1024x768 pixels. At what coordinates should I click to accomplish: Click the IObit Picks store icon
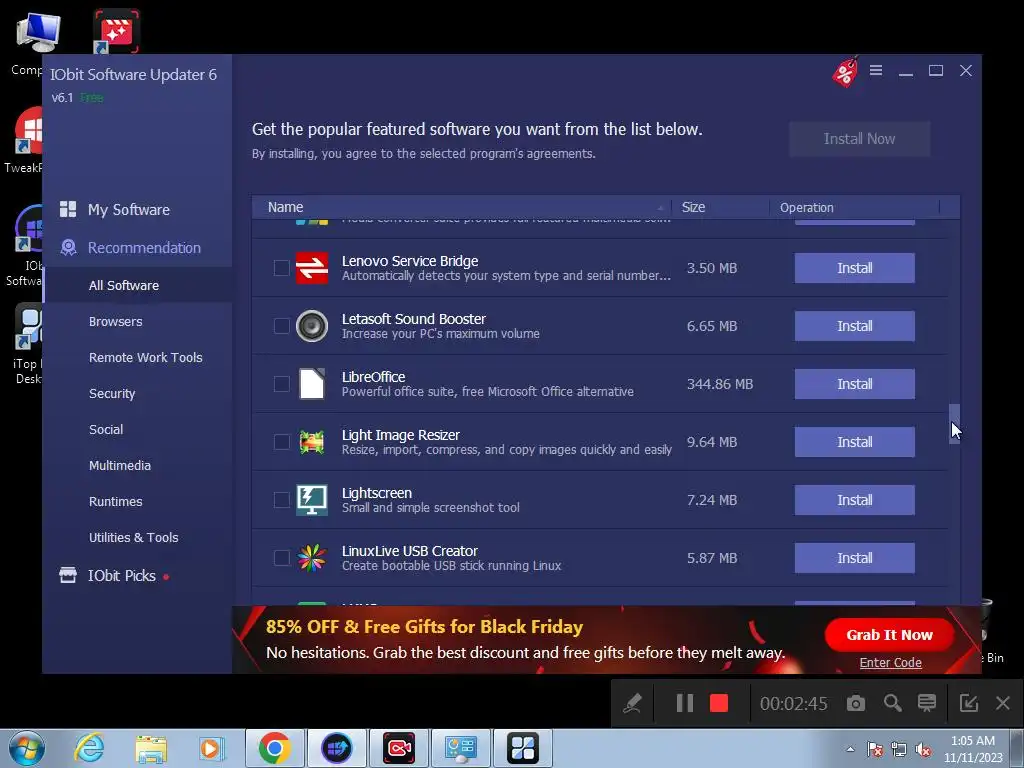click(x=68, y=575)
